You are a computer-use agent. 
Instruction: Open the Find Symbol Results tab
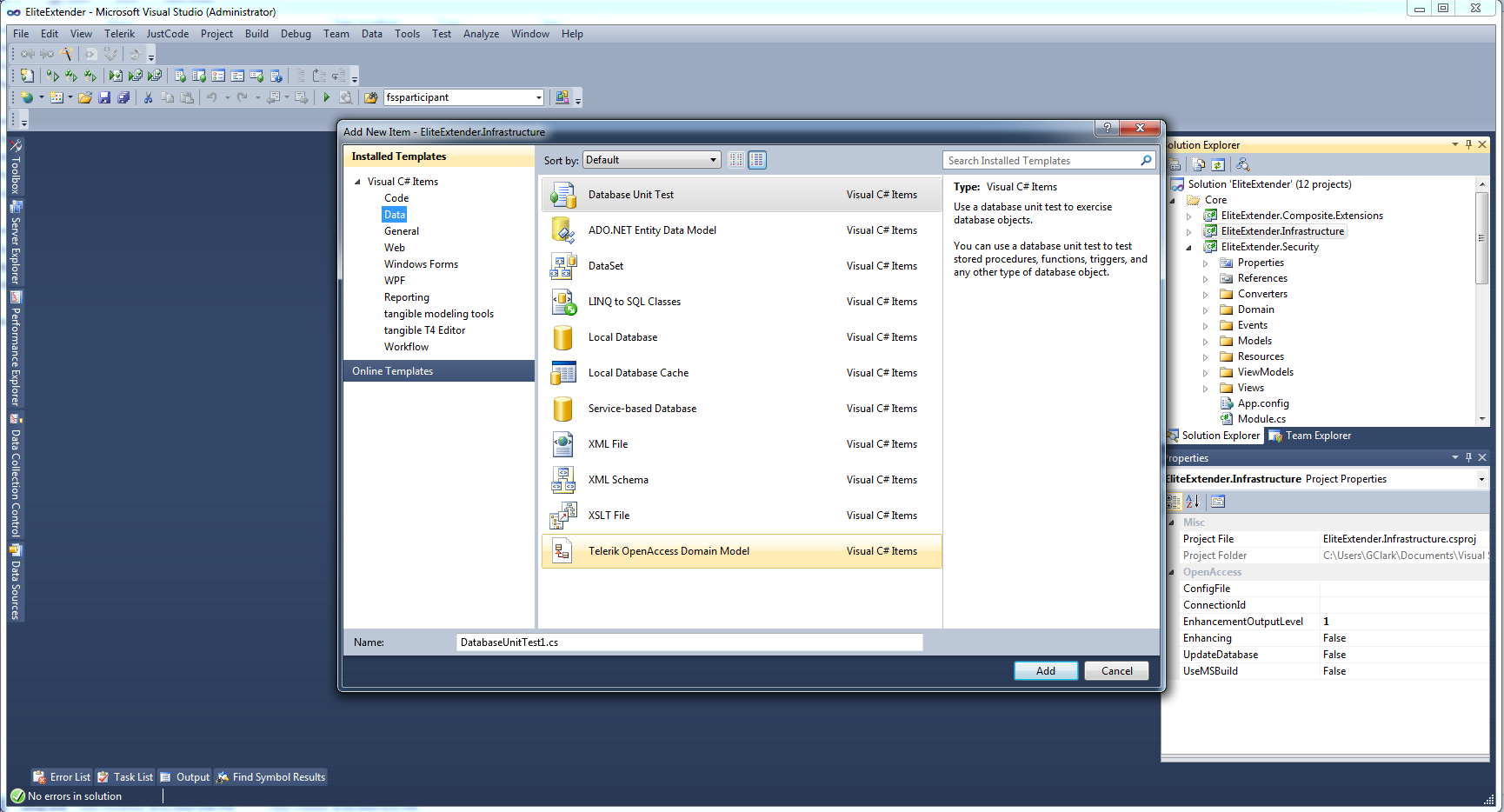click(270, 777)
